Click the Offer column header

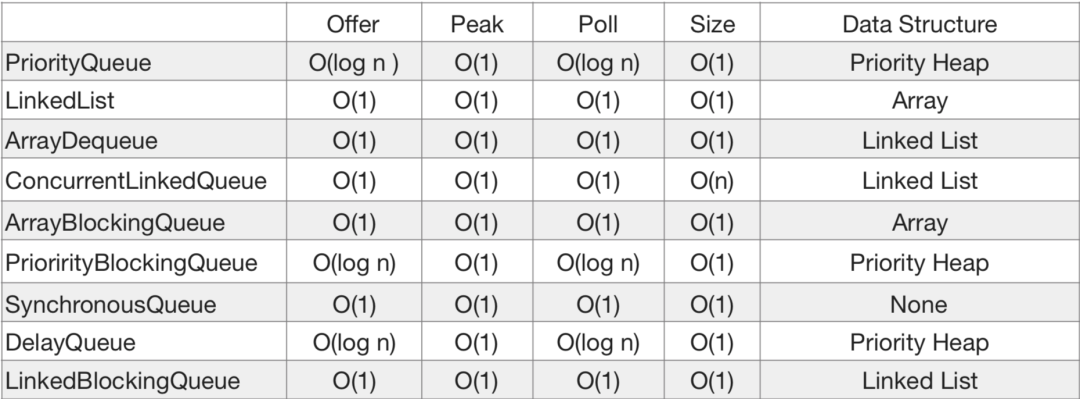click(353, 24)
